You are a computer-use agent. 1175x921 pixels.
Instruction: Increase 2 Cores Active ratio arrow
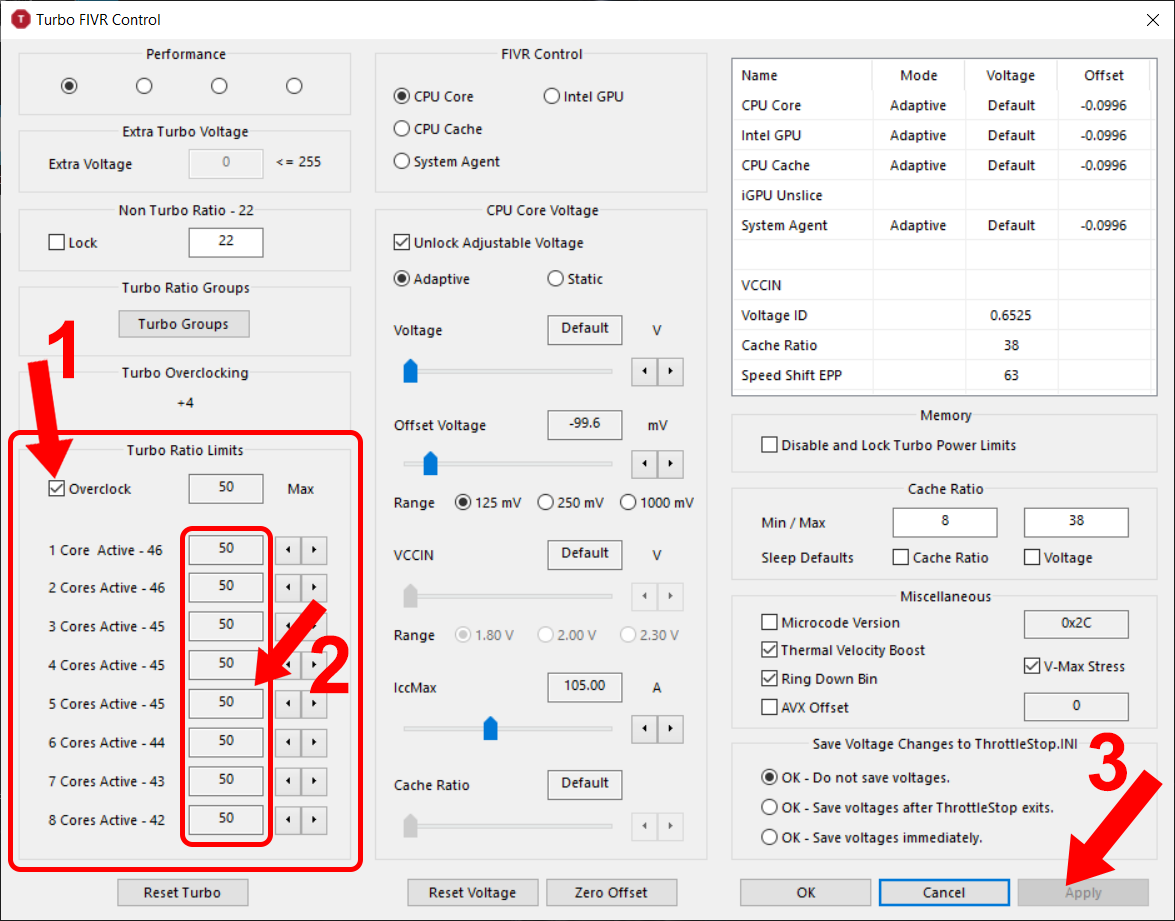pyautogui.click(x=314, y=588)
